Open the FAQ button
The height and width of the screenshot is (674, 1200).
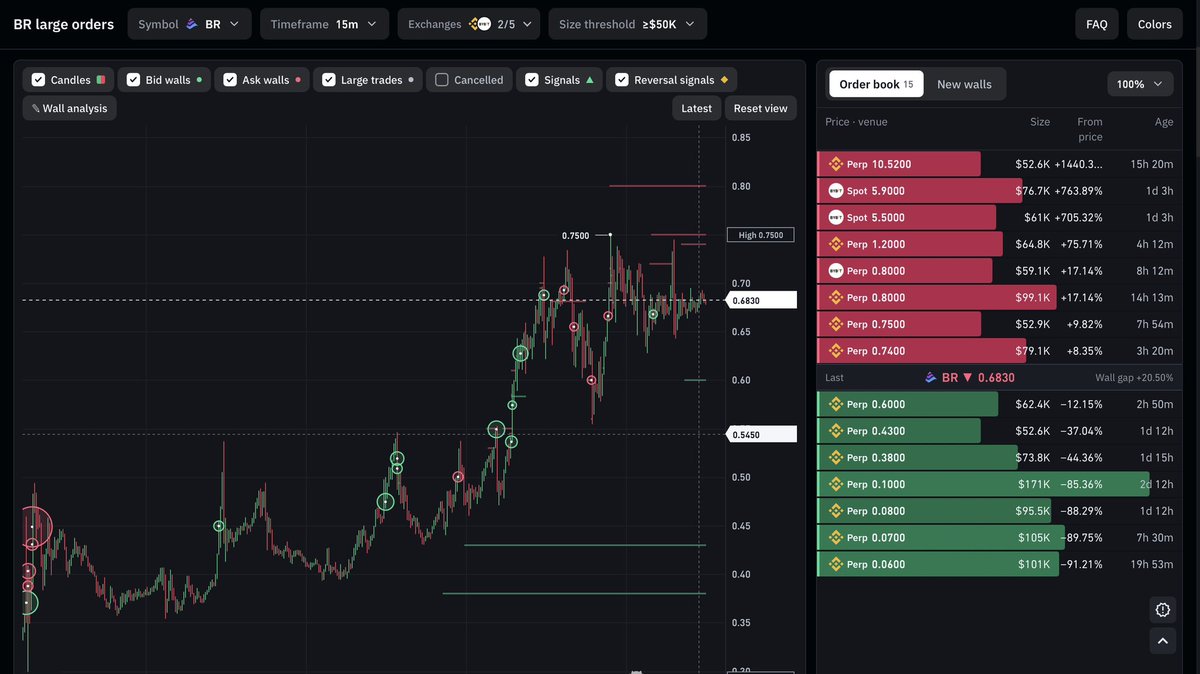1097,24
